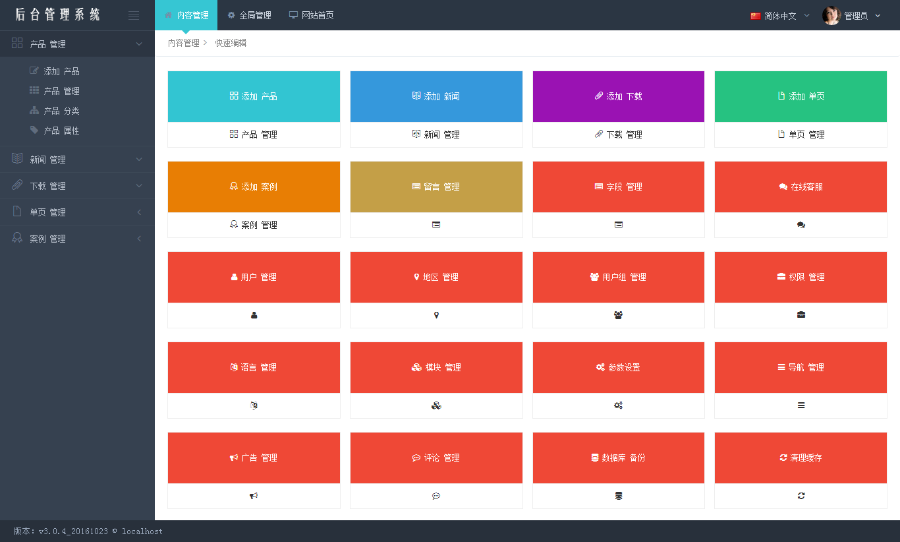Click the administrator avatar picture
Screen dimensions: 900x542
point(831,16)
